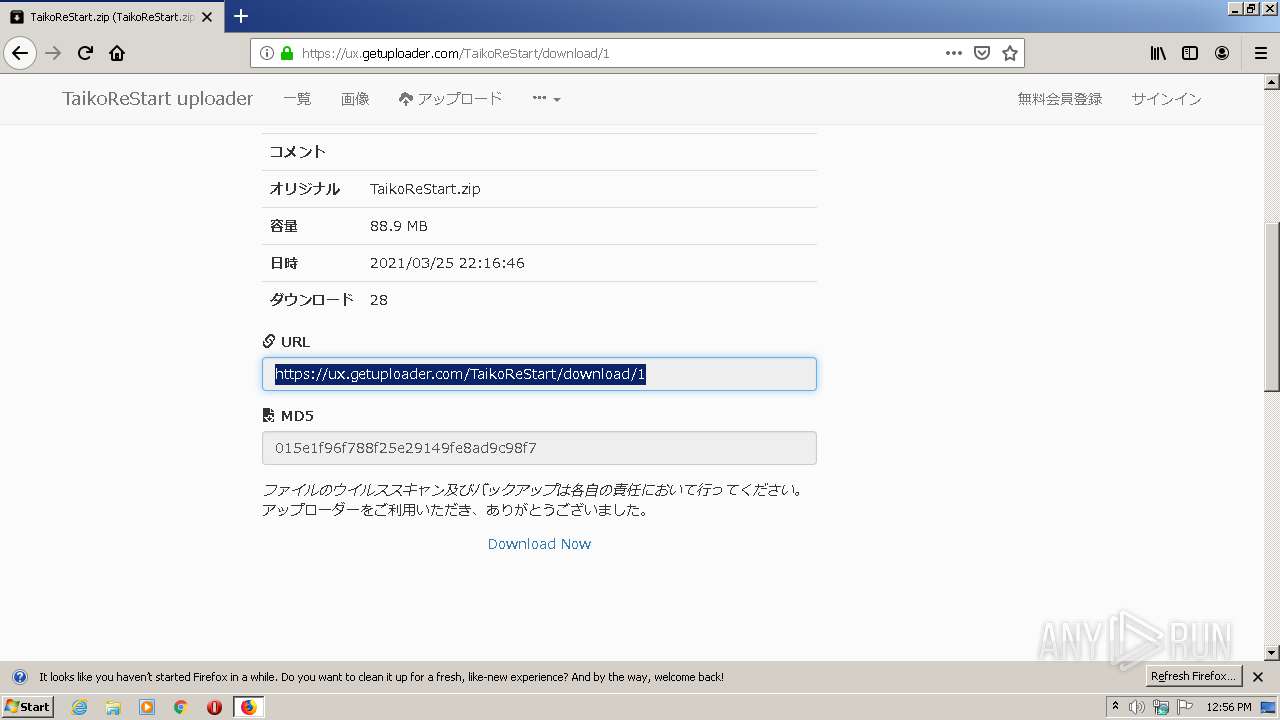
Task: Click the 2021/03/25 22:16:46 date value
Action: click(447, 263)
